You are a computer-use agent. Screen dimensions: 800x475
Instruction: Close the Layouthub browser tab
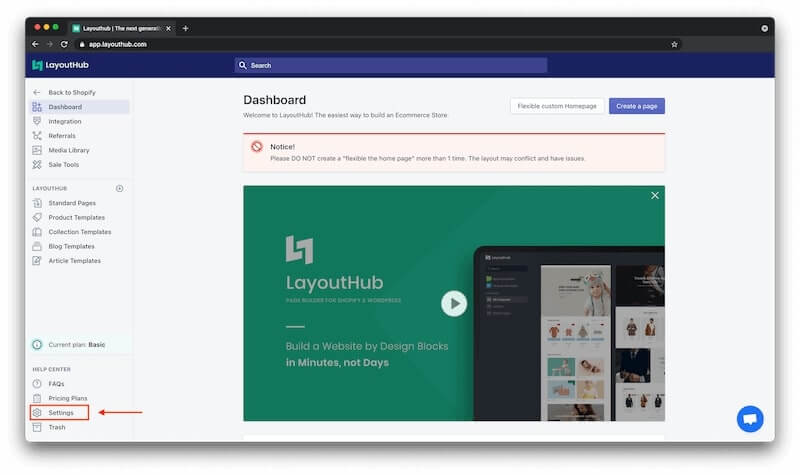coord(168,29)
